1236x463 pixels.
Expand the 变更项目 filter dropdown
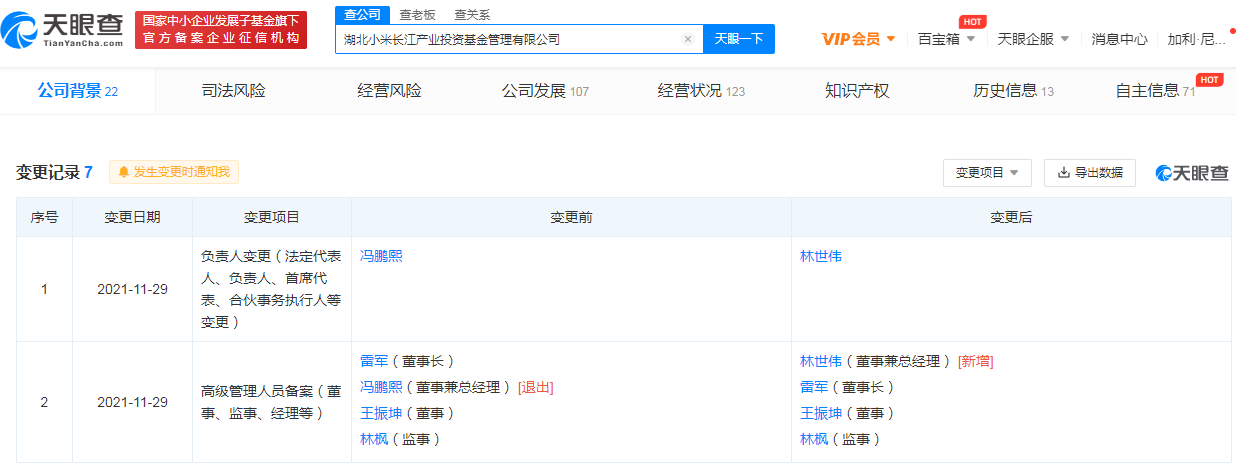click(987, 172)
